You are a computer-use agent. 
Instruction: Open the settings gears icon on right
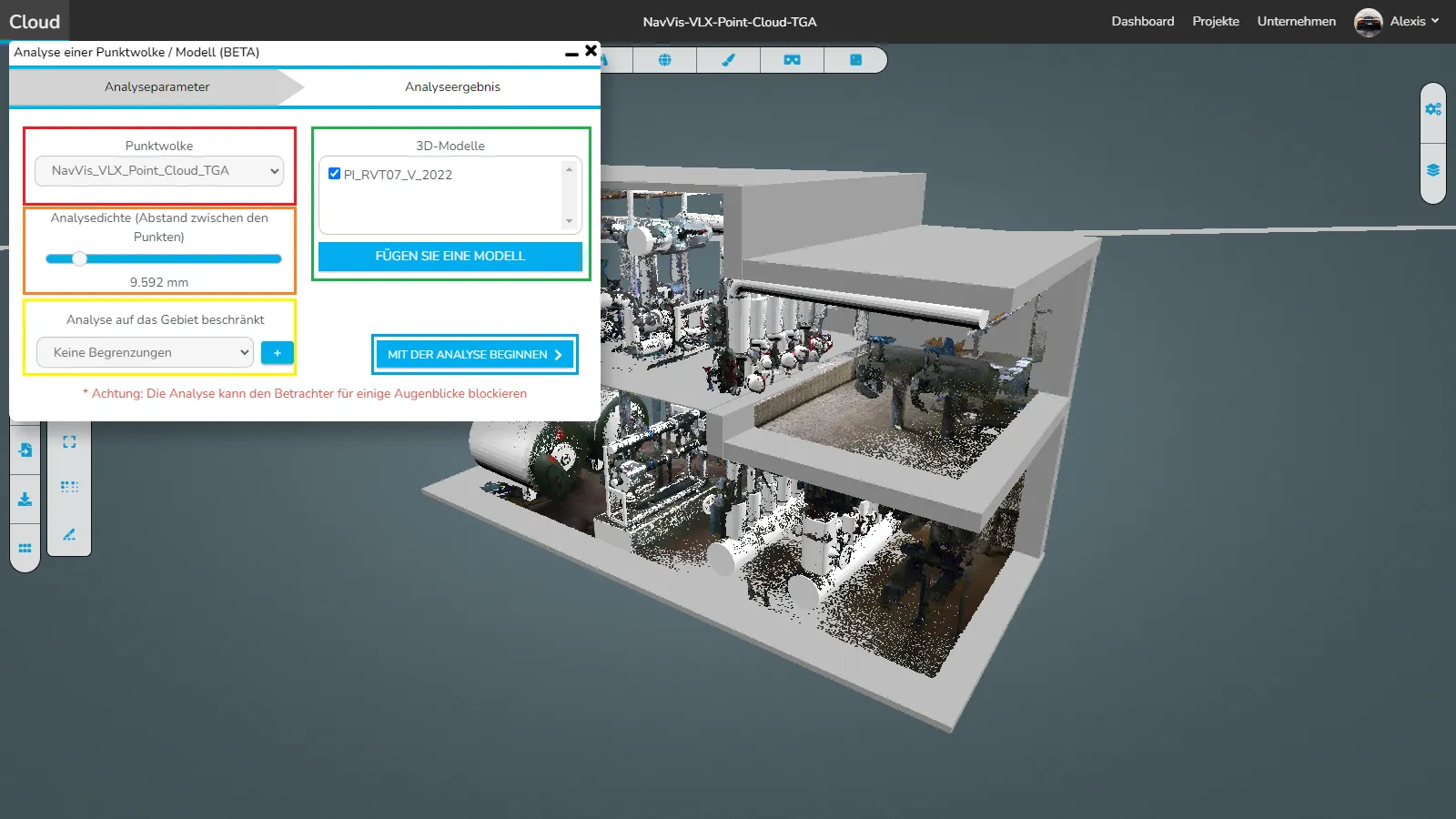coord(1433,109)
